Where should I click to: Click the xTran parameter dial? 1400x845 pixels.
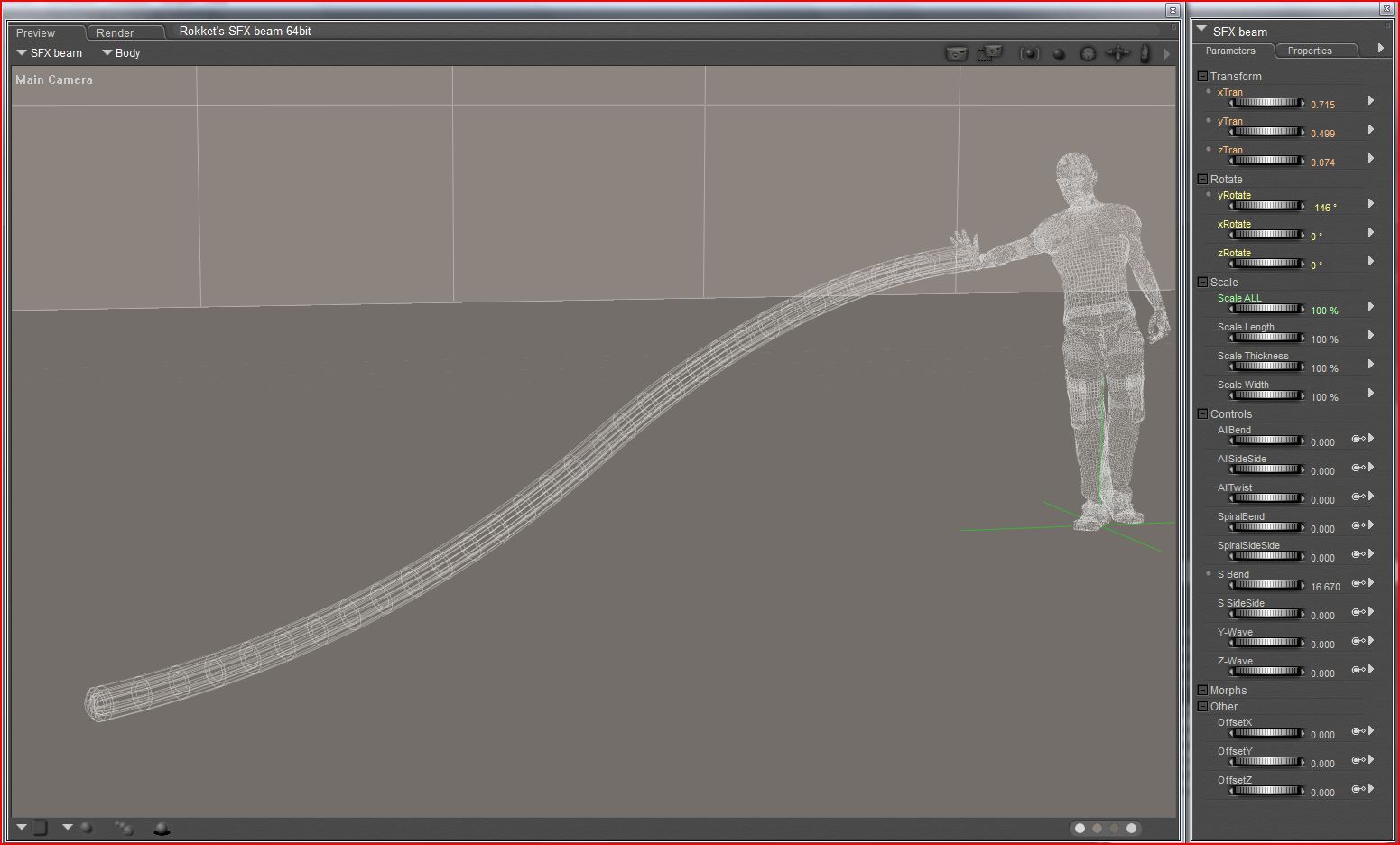(1266, 103)
